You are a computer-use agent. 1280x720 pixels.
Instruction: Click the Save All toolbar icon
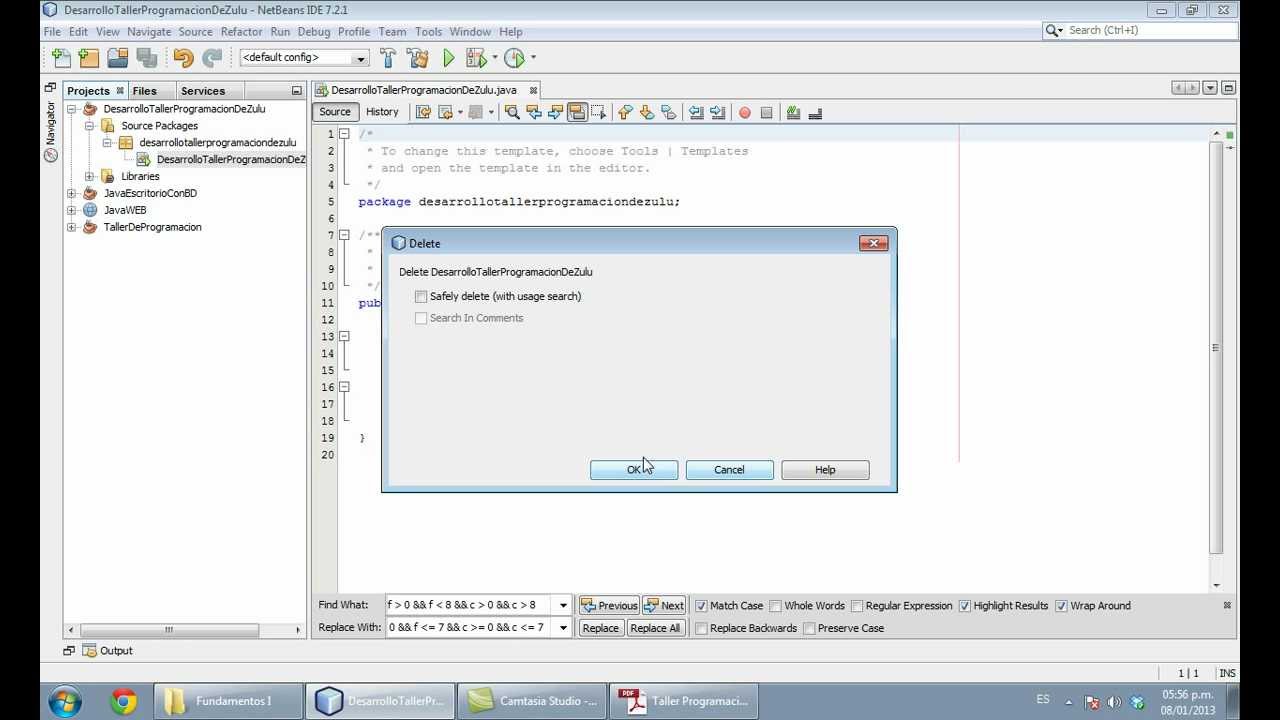coord(146,58)
